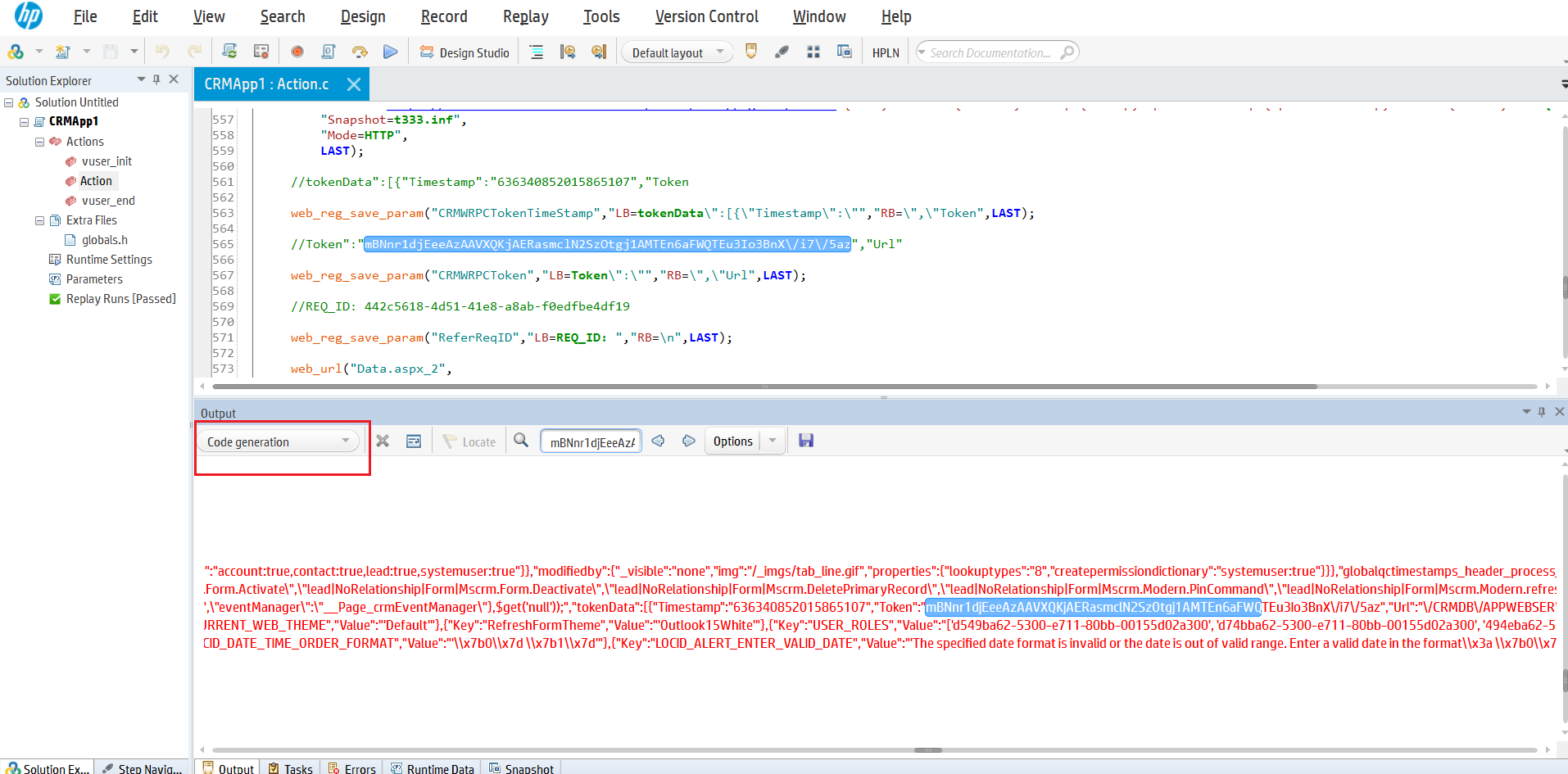The image size is (1568, 774).
Task: Open the File menu
Action: [x=85, y=16]
